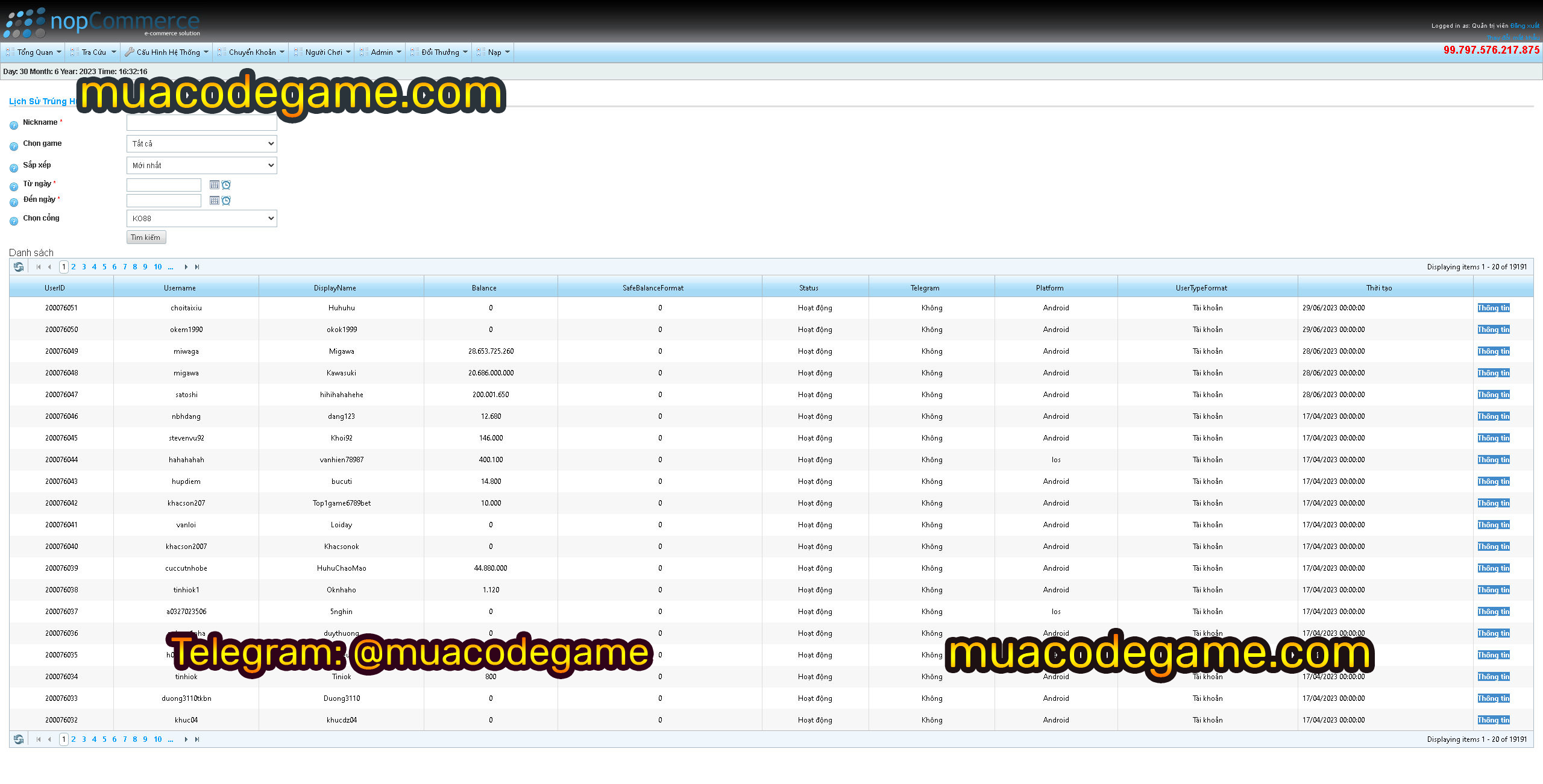The height and width of the screenshot is (784, 1543).
Task: Click help icon next to Chọn cổng
Action: [14, 221]
